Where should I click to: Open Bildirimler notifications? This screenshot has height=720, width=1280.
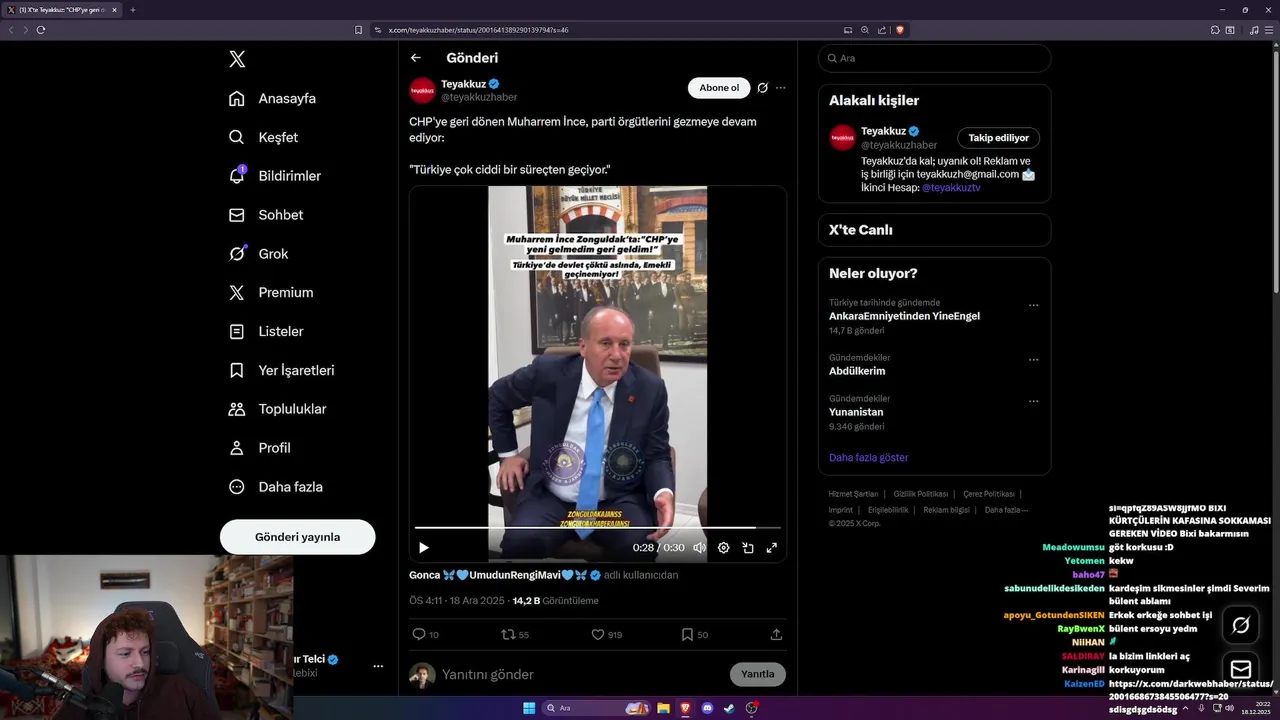275,176
